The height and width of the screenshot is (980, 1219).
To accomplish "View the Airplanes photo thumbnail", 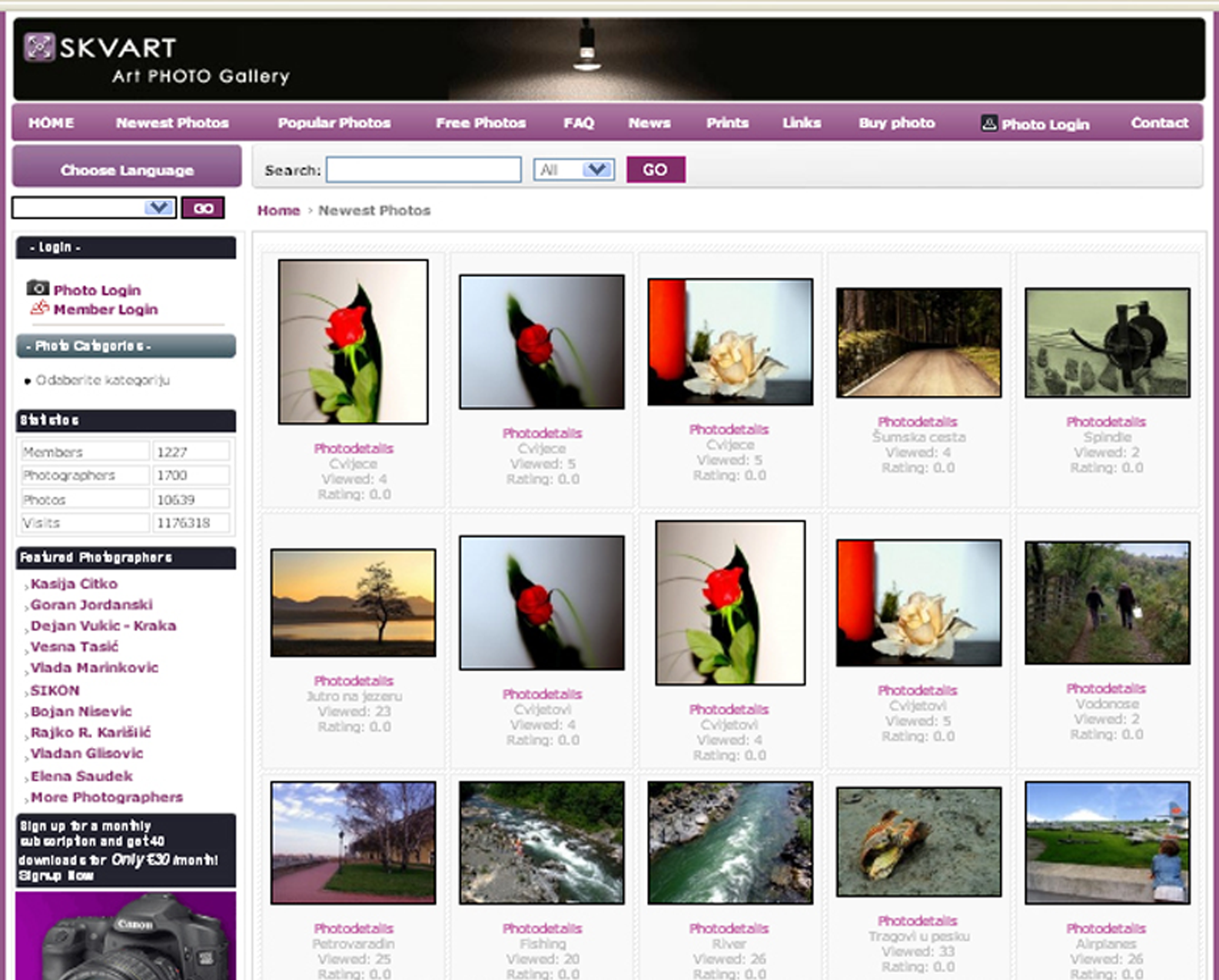I will click(1107, 843).
